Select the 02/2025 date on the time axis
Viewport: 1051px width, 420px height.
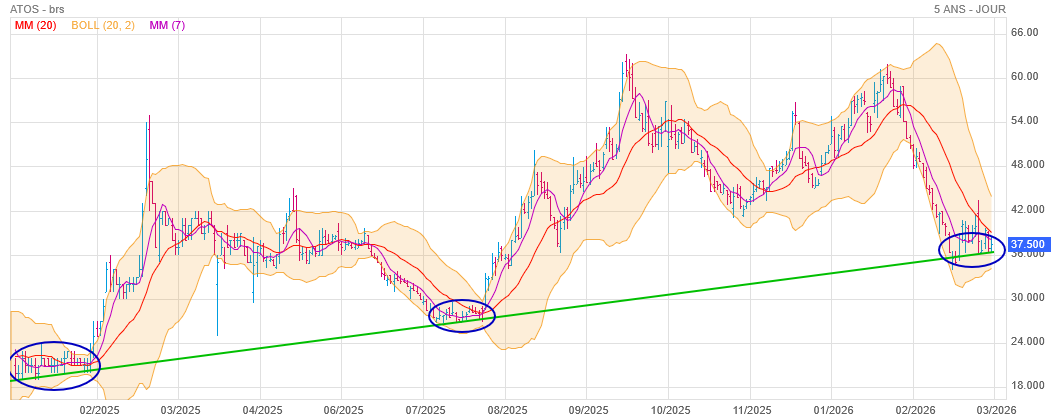100,410
